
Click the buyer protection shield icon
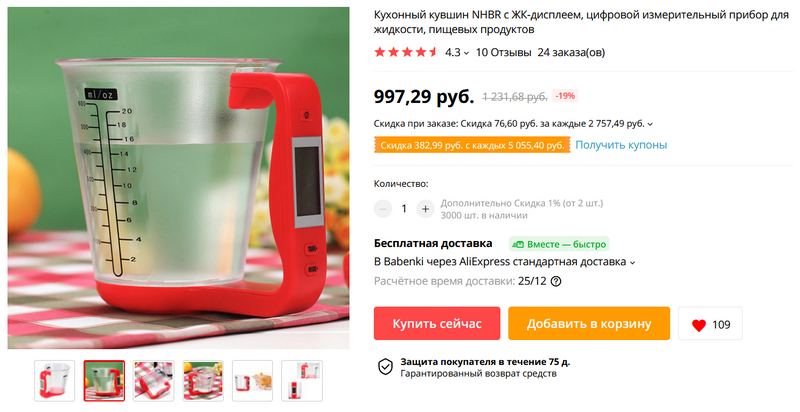tap(385, 367)
